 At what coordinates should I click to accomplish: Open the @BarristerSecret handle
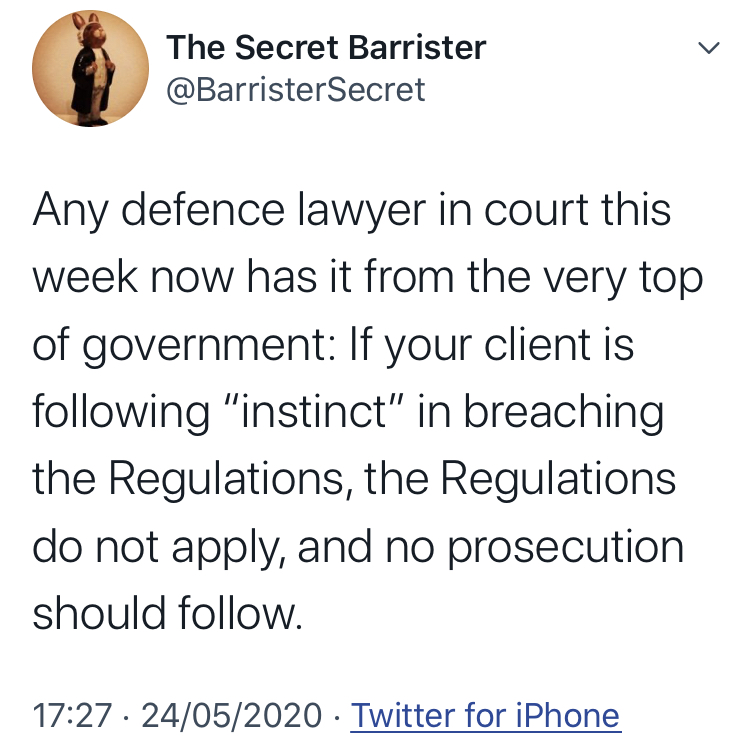296,89
